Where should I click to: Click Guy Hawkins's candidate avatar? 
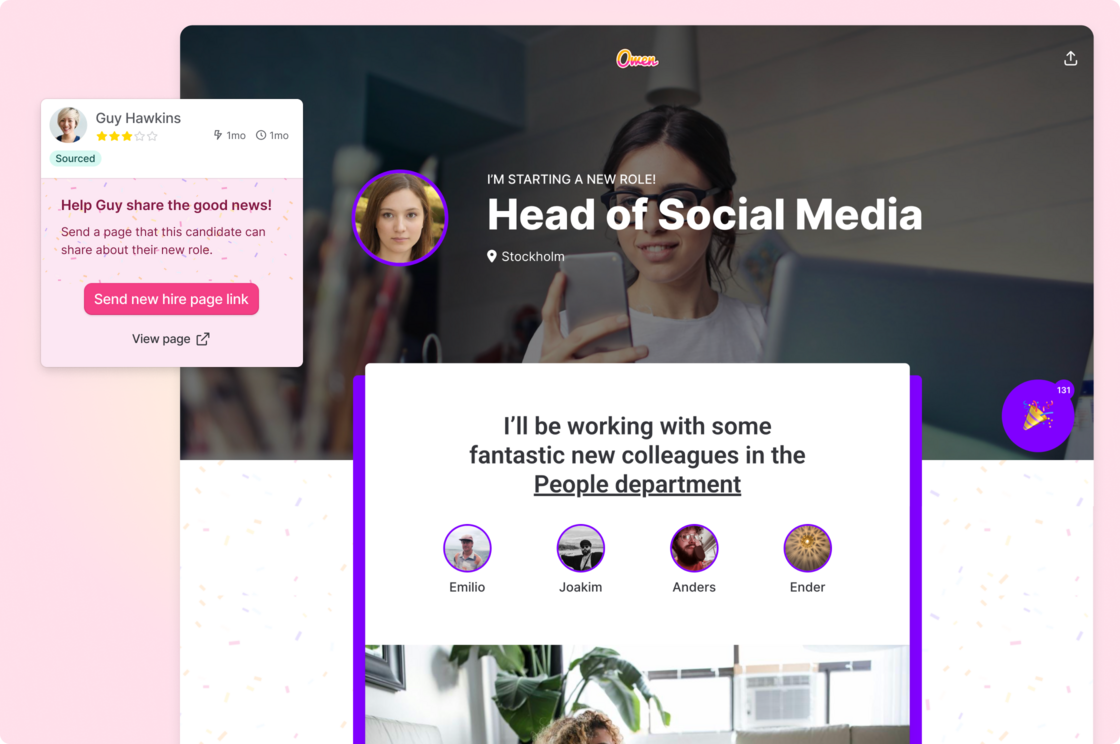tap(68, 125)
